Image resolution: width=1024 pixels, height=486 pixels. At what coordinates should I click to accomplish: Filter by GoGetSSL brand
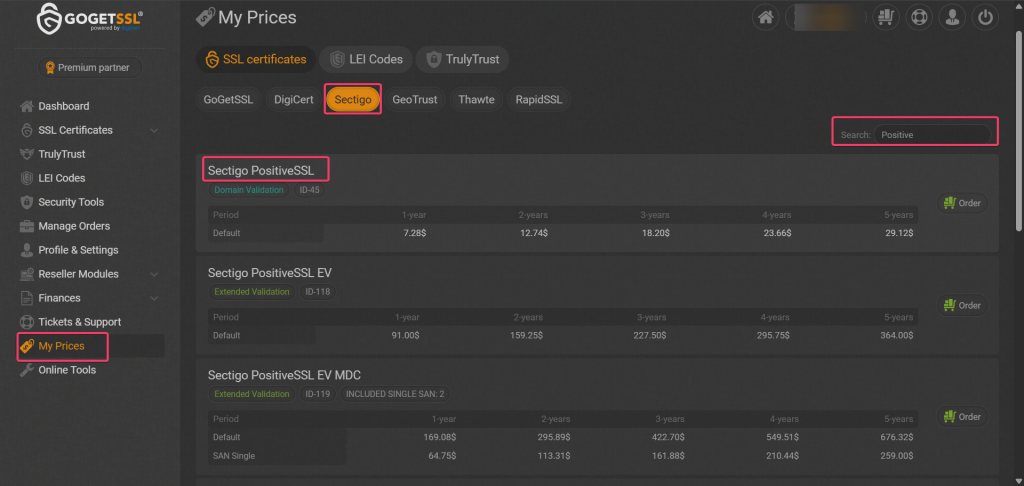229,100
